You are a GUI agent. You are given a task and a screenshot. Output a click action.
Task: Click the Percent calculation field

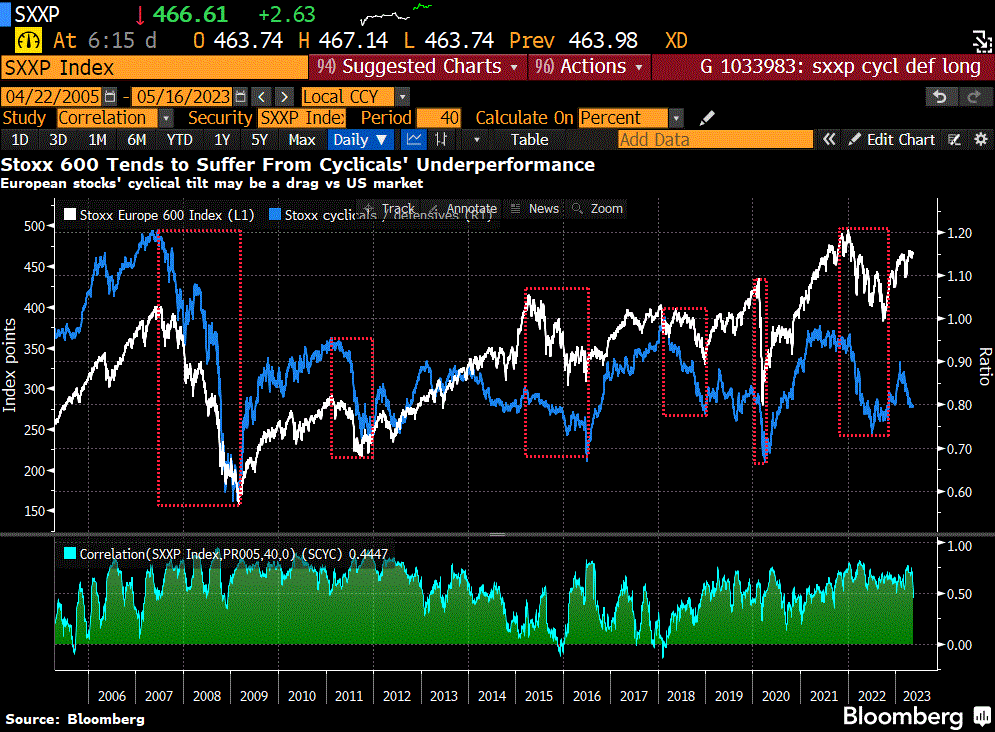[624, 118]
